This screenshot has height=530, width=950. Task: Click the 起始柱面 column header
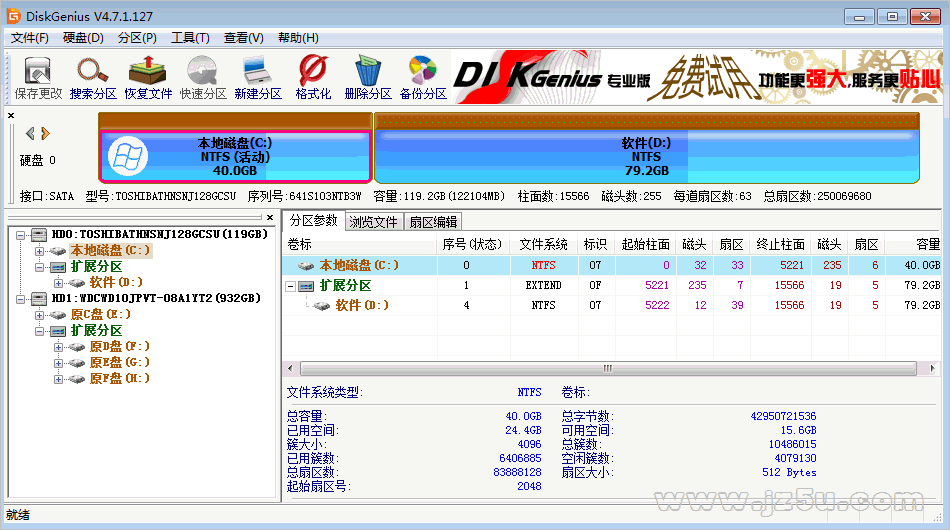click(645, 244)
